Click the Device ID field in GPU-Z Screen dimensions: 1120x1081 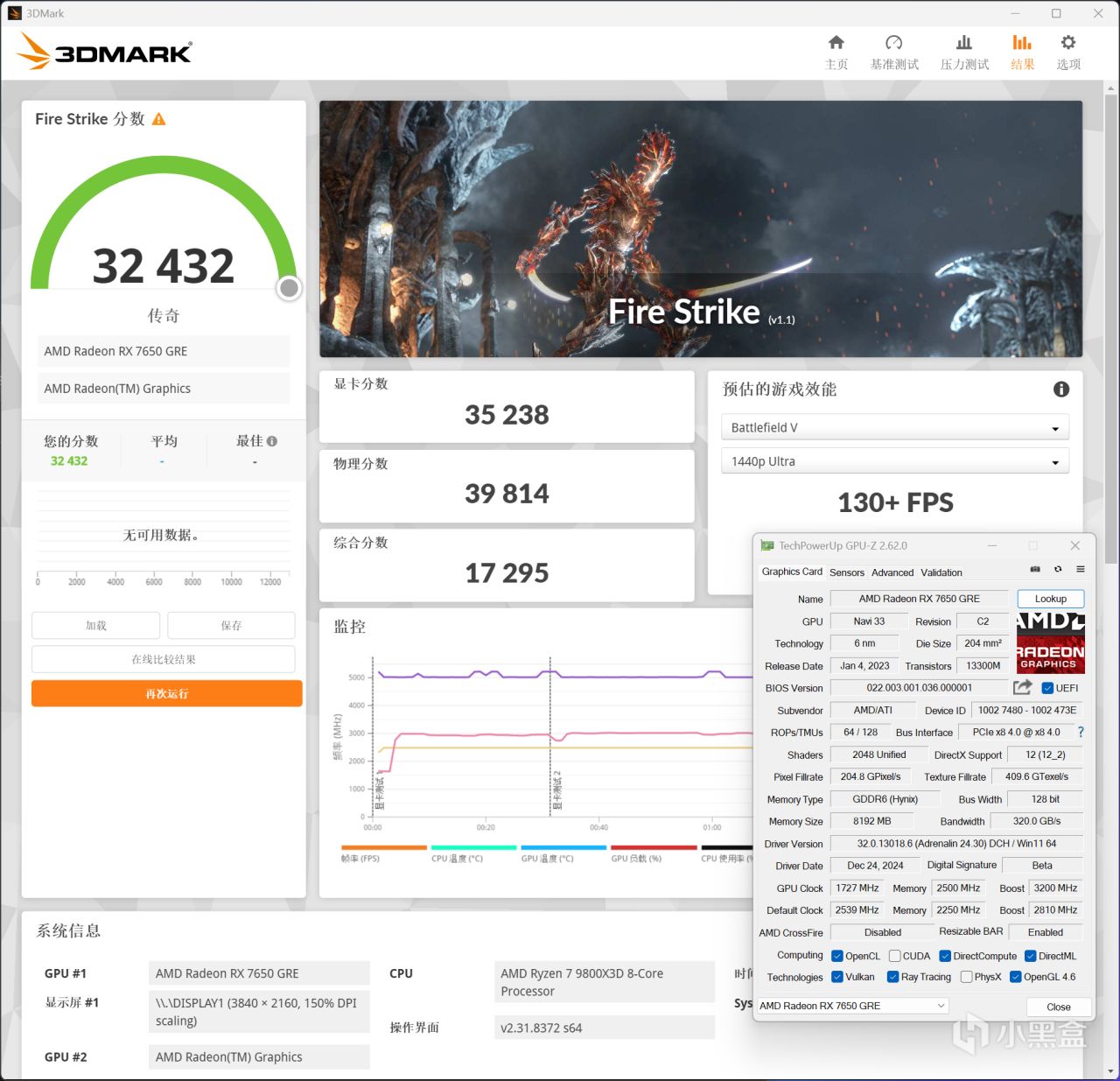(x=1027, y=710)
